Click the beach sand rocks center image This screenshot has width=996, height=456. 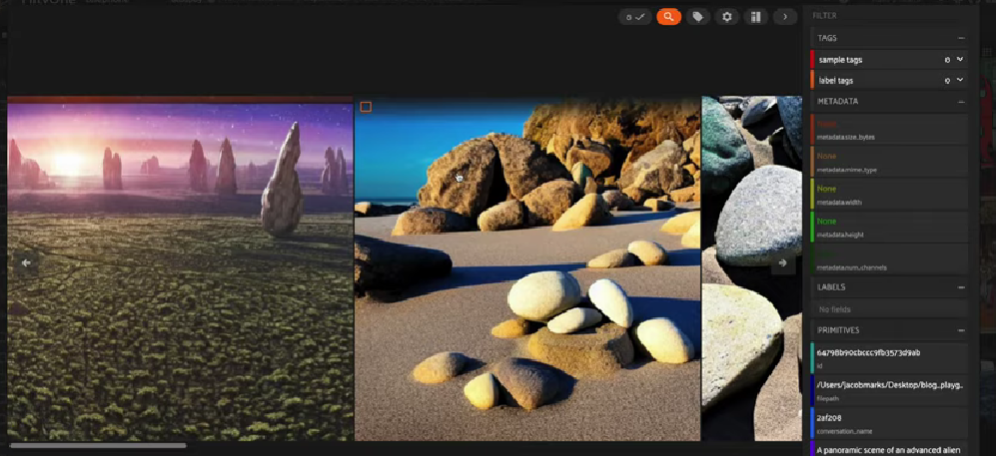click(x=527, y=269)
